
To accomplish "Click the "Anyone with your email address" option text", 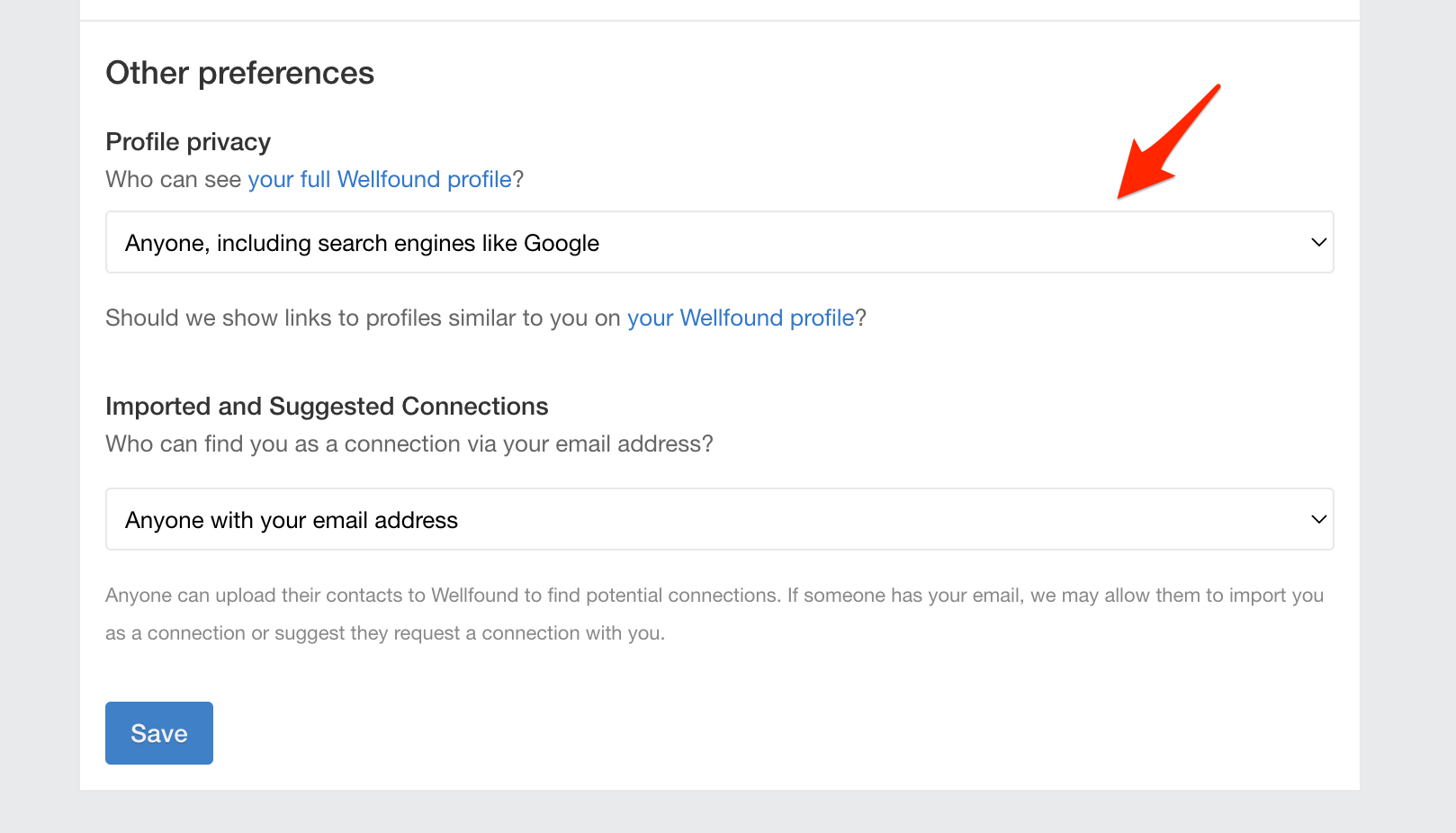I will coord(292,521).
